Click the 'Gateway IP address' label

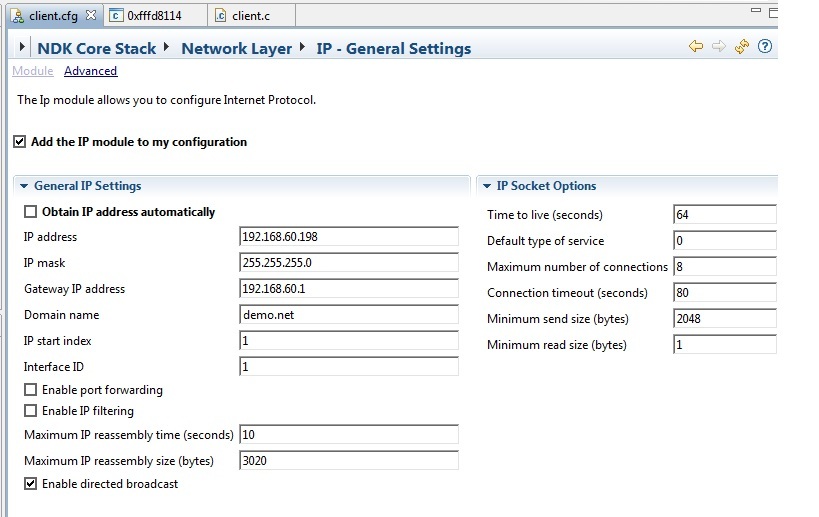click(75, 289)
